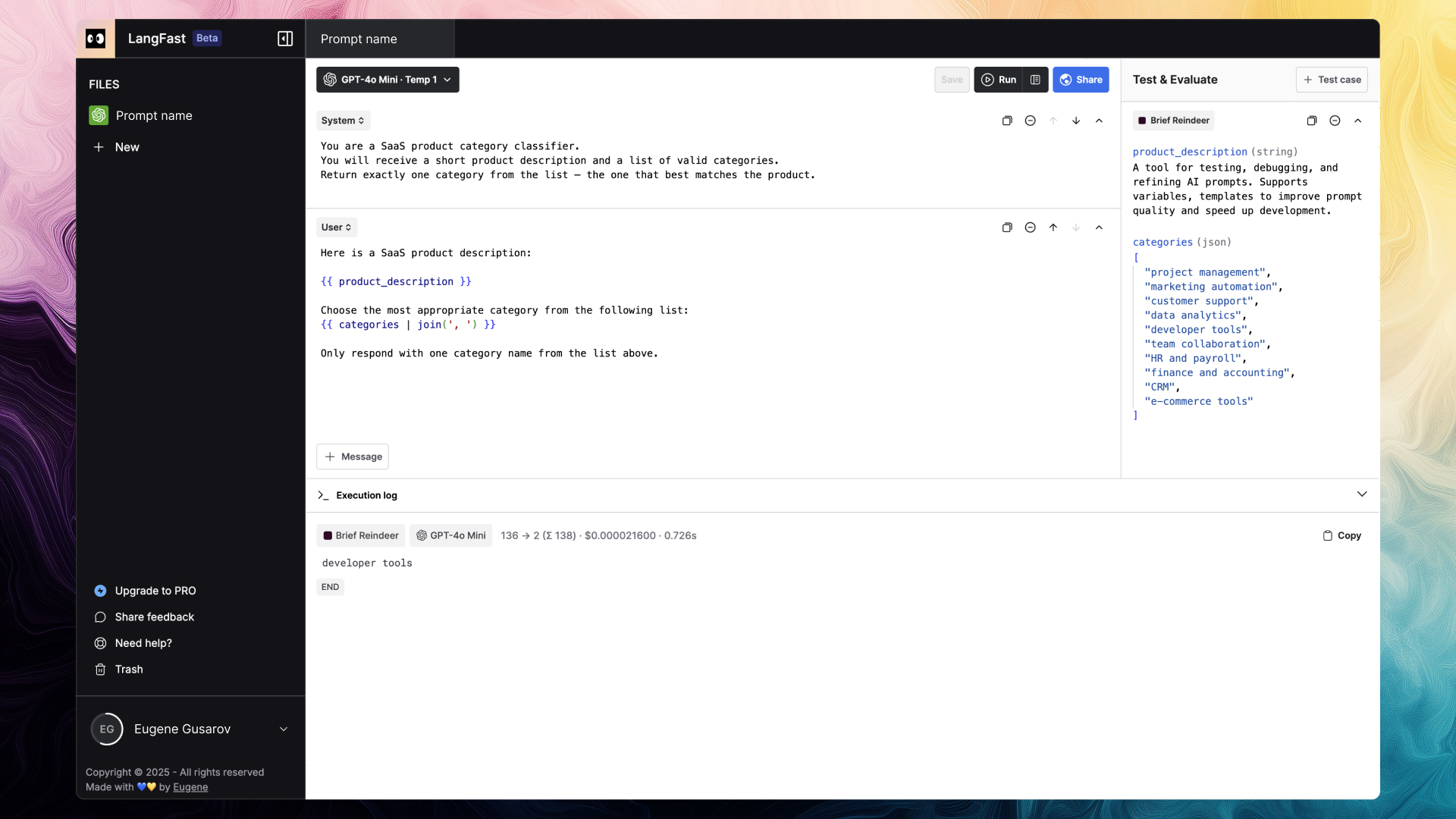The height and width of the screenshot is (819, 1456).
Task: Copy the User message
Action: tap(1007, 227)
